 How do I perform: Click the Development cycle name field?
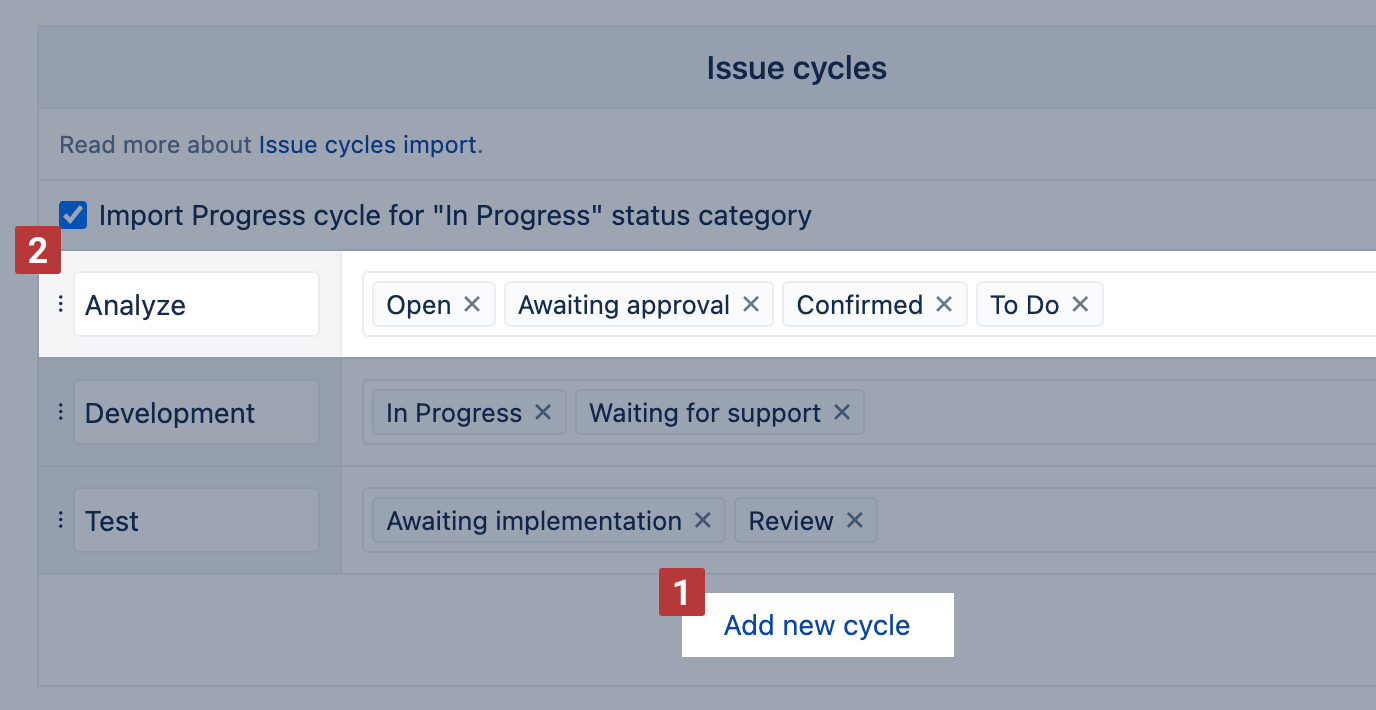(x=195, y=412)
